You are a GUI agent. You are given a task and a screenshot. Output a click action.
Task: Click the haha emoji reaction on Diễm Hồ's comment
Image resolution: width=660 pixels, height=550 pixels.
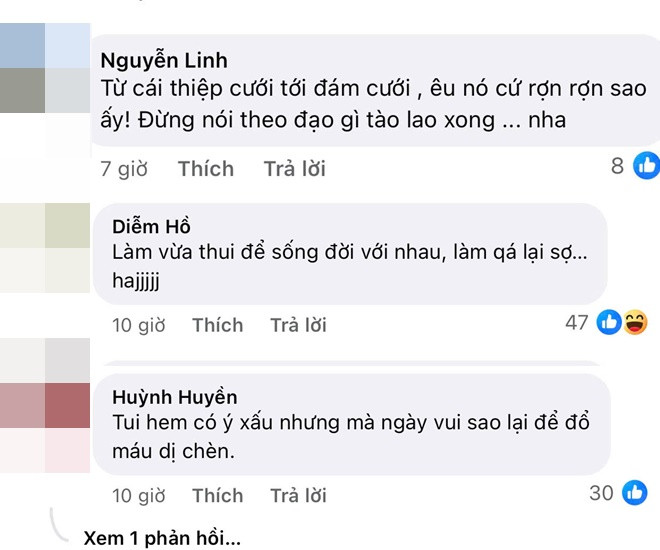point(634,322)
